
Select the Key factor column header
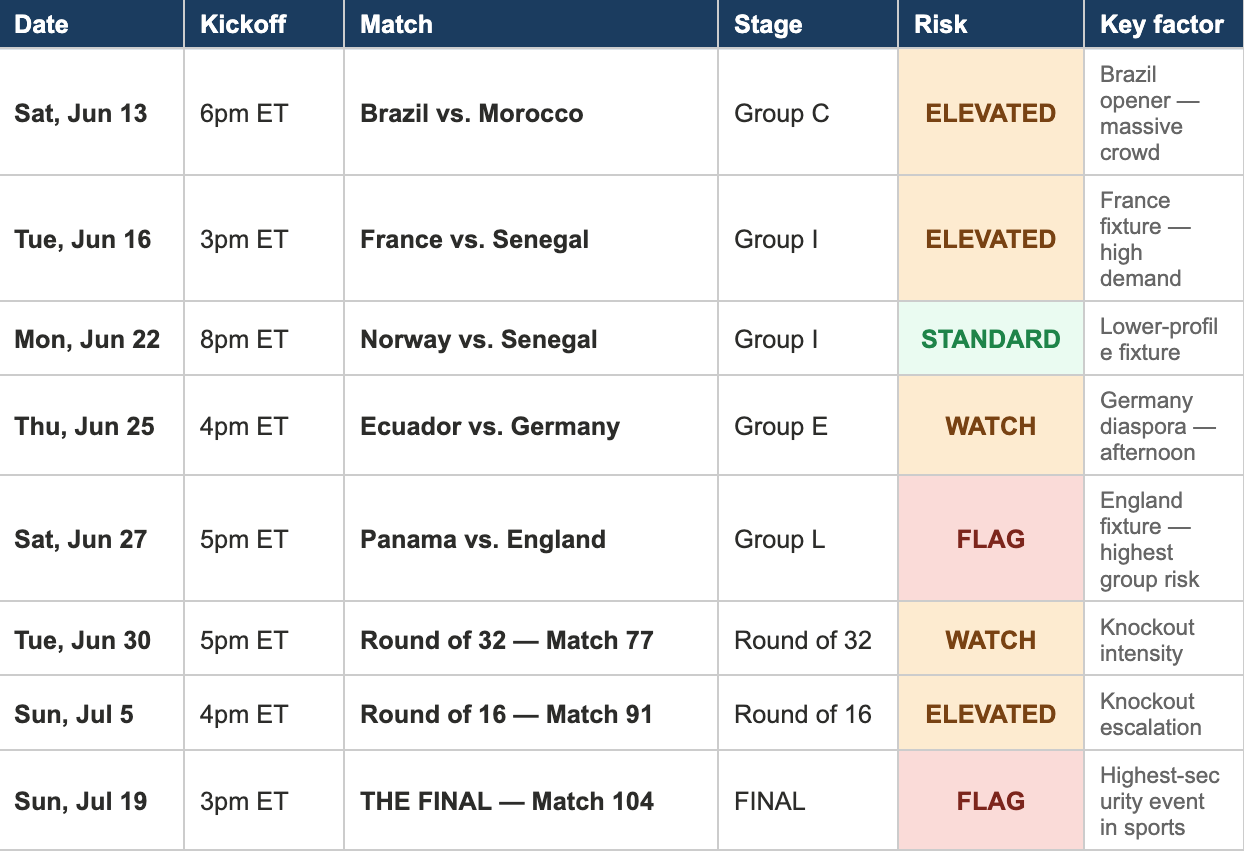1164,24
